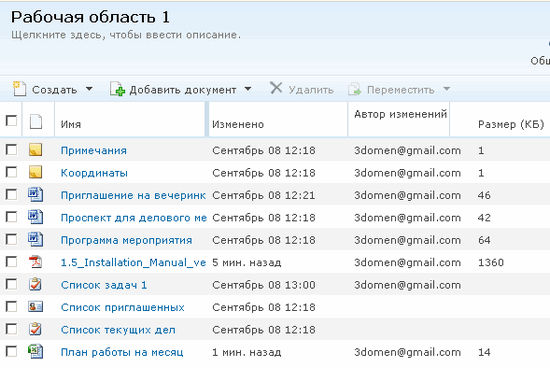Click the column divider after Имя header
The image size is (550, 368).
pyautogui.click(x=207, y=119)
